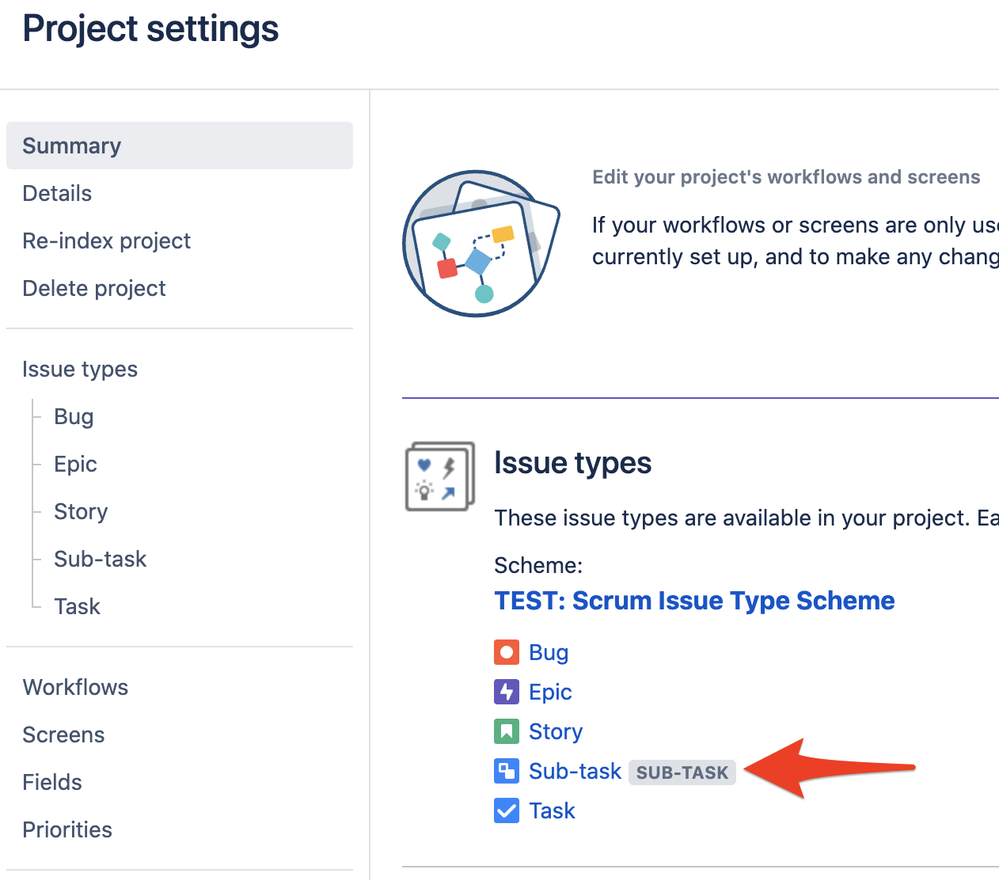Click the workflow diagram illustration
The width and height of the screenshot is (999, 880).
[480, 244]
